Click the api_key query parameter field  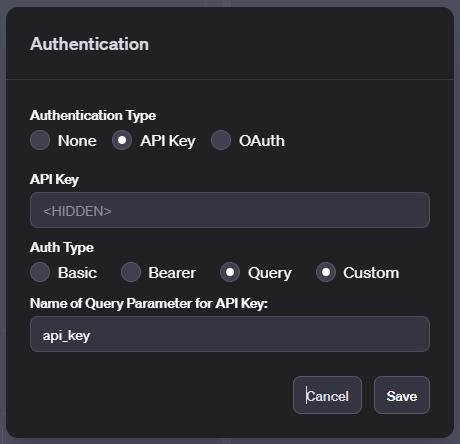(x=230, y=334)
